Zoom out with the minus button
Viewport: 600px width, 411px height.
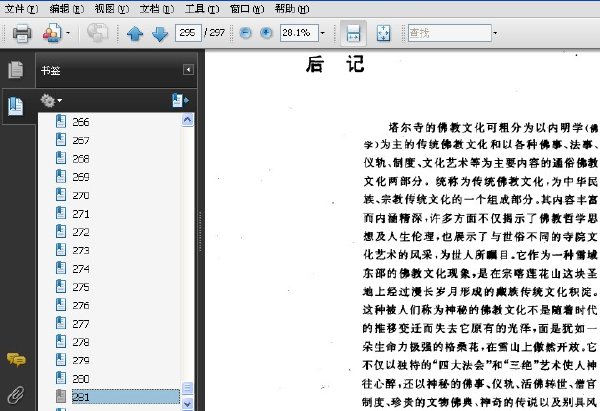click(x=245, y=33)
